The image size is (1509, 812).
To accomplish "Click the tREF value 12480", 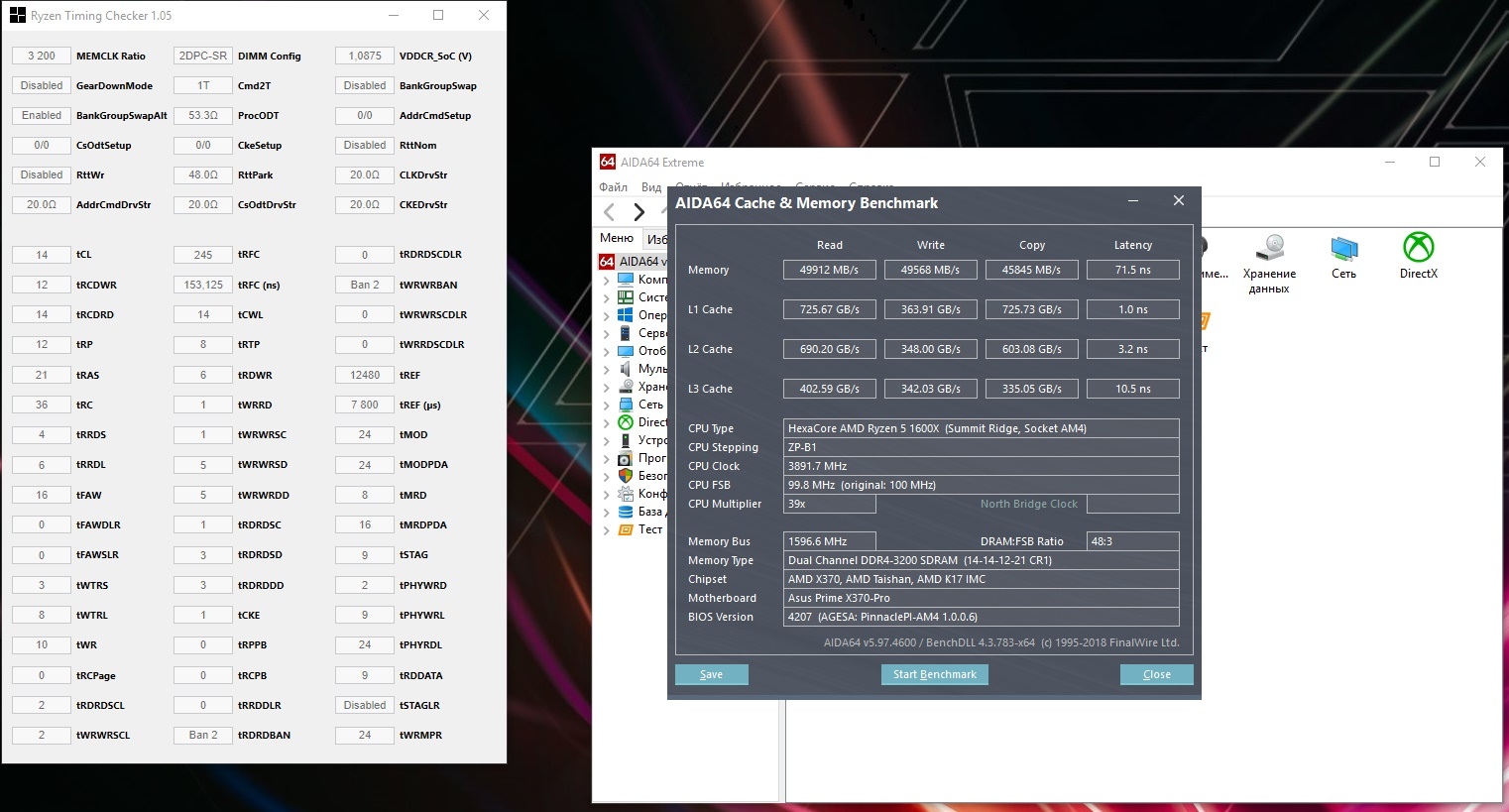I will (x=365, y=375).
